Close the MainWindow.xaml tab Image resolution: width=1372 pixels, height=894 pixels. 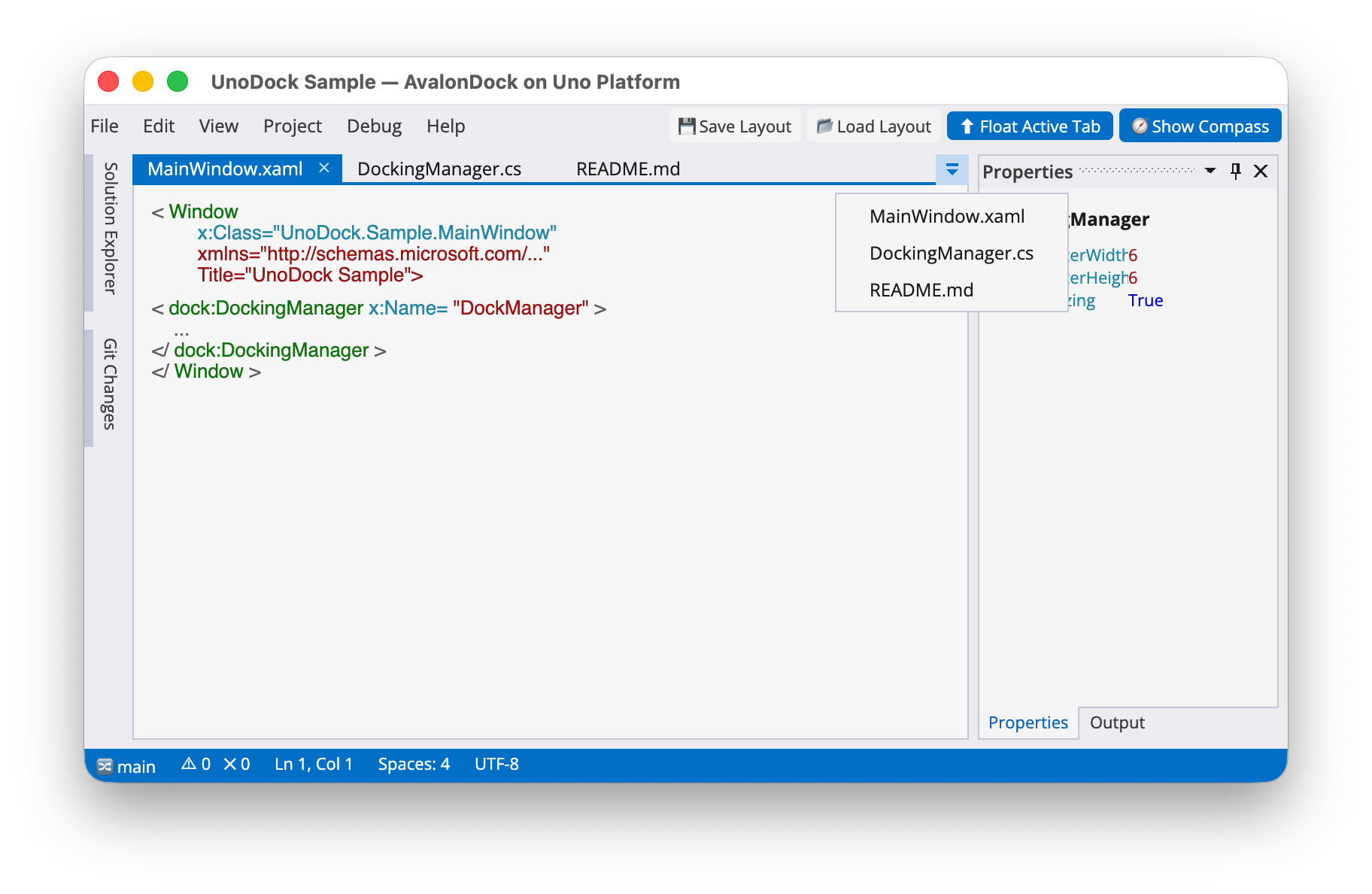(x=324, y=168)
